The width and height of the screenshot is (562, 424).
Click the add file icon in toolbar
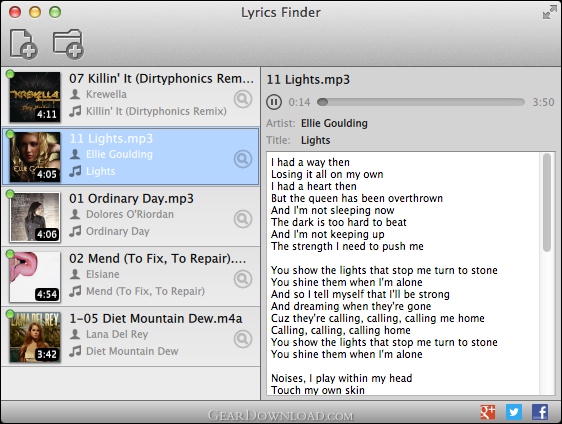coord(23,44)
